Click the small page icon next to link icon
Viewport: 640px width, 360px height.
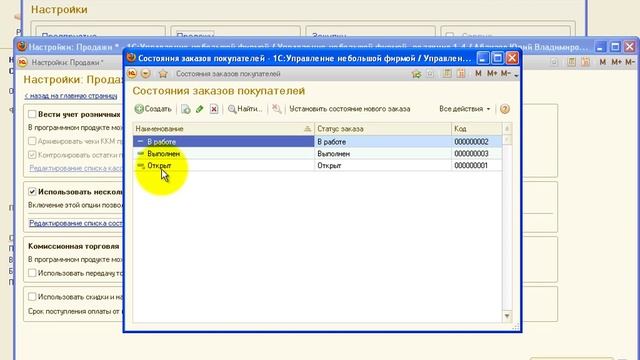coord(430,74)
